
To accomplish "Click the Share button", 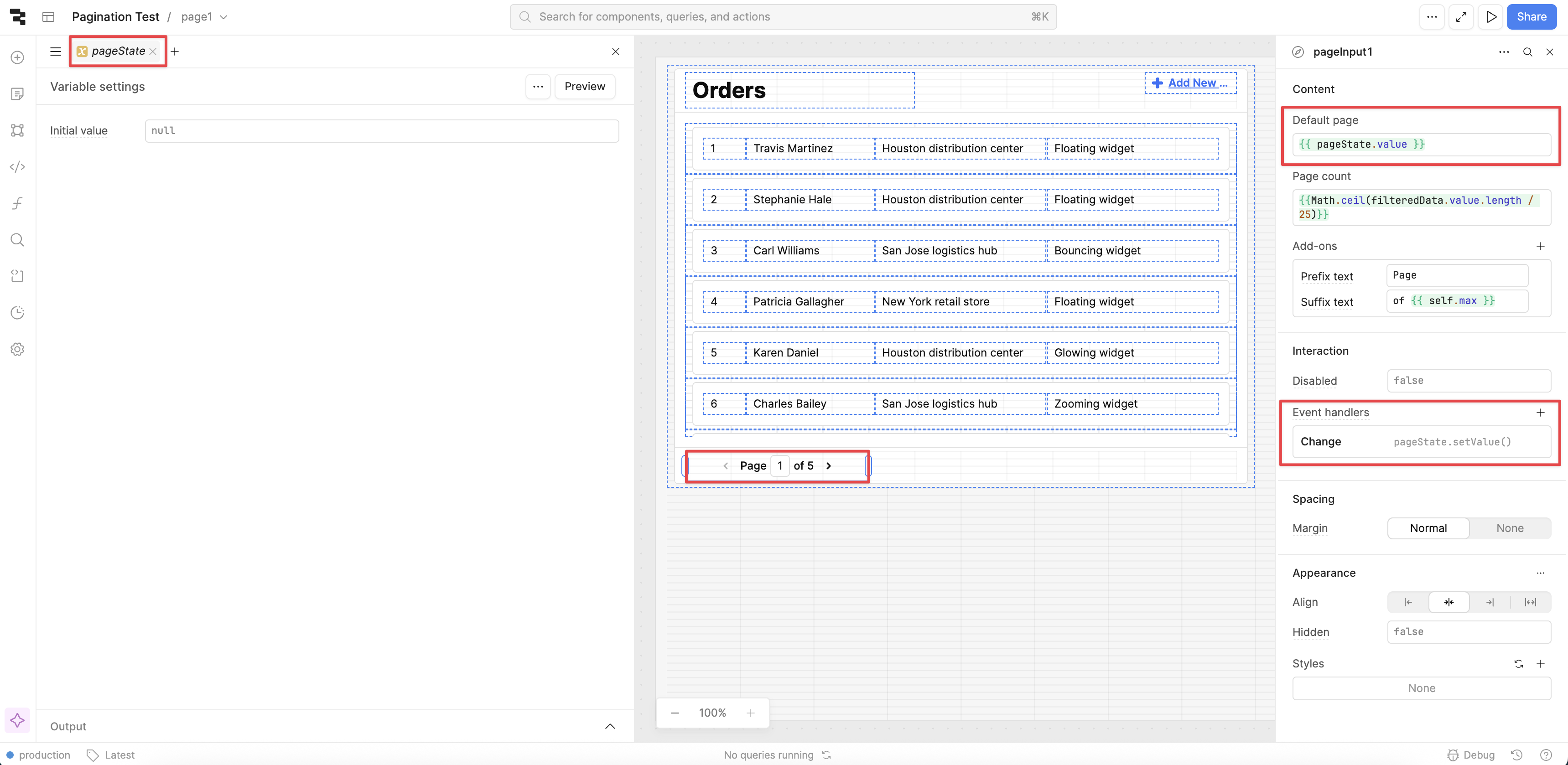I will [1531, 17].
